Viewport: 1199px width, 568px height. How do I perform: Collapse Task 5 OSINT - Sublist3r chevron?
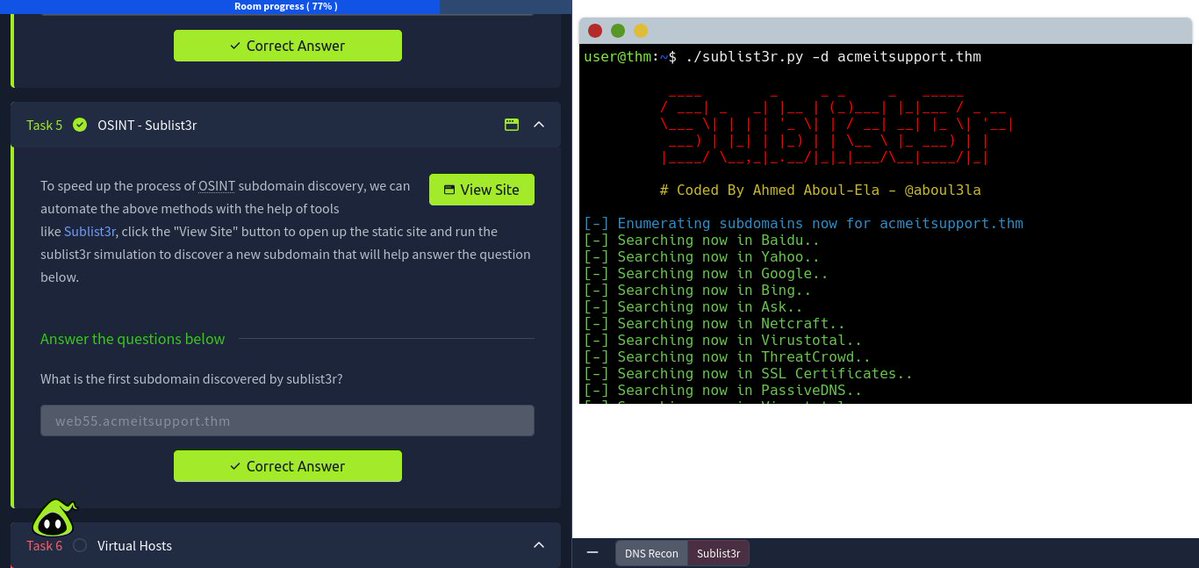pyautogui.click(x=539, y=125)
